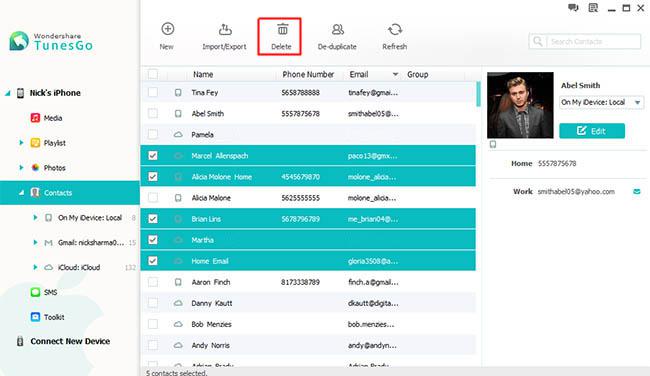Click the New contact icon
Screen dimensions: 650x376
coord(167,29)
